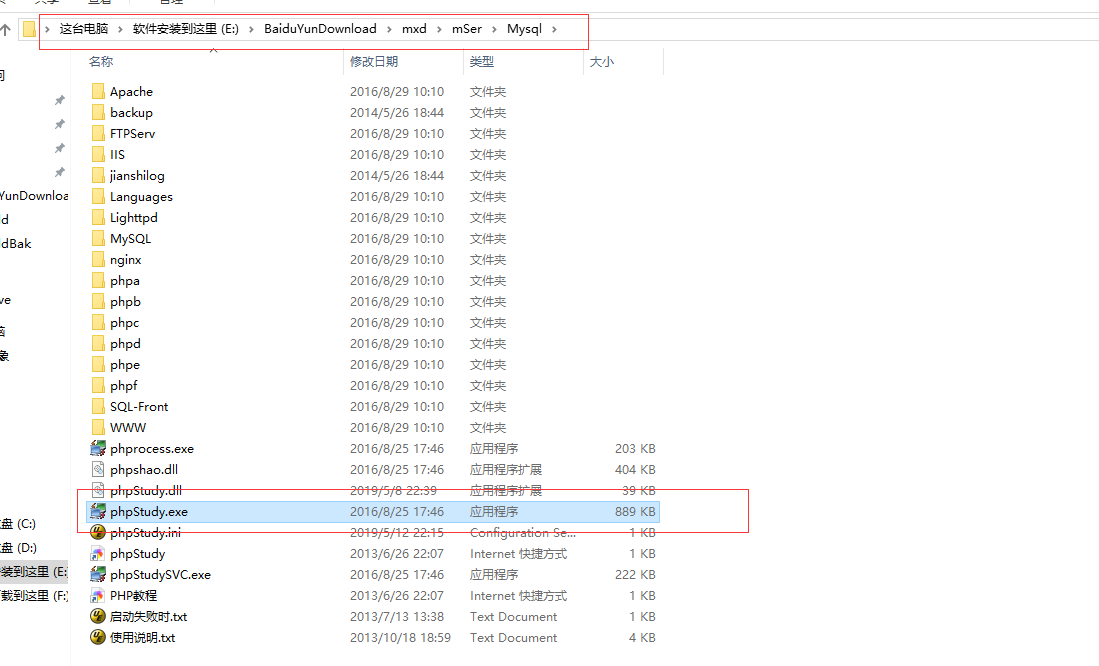Viewport: 1099px width, 666px height.
Task: Select phpd folder name
Action: 125,344
